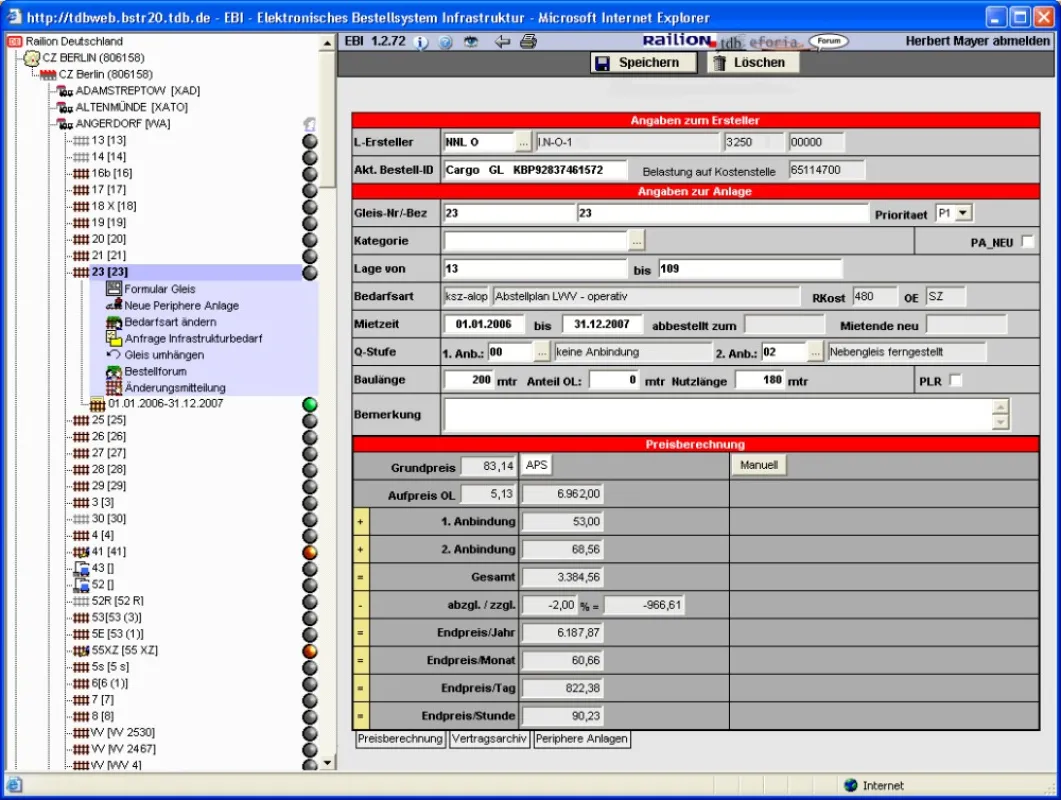1061x800 pixels.
Task: Click the station icon for ALTENMÜNDE [XATO]
Action: point(65,107)
